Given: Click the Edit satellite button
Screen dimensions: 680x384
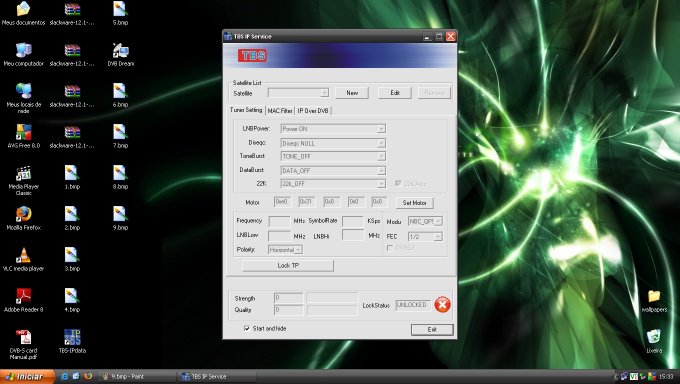Looking at the screenshot, I should [395, 93].
